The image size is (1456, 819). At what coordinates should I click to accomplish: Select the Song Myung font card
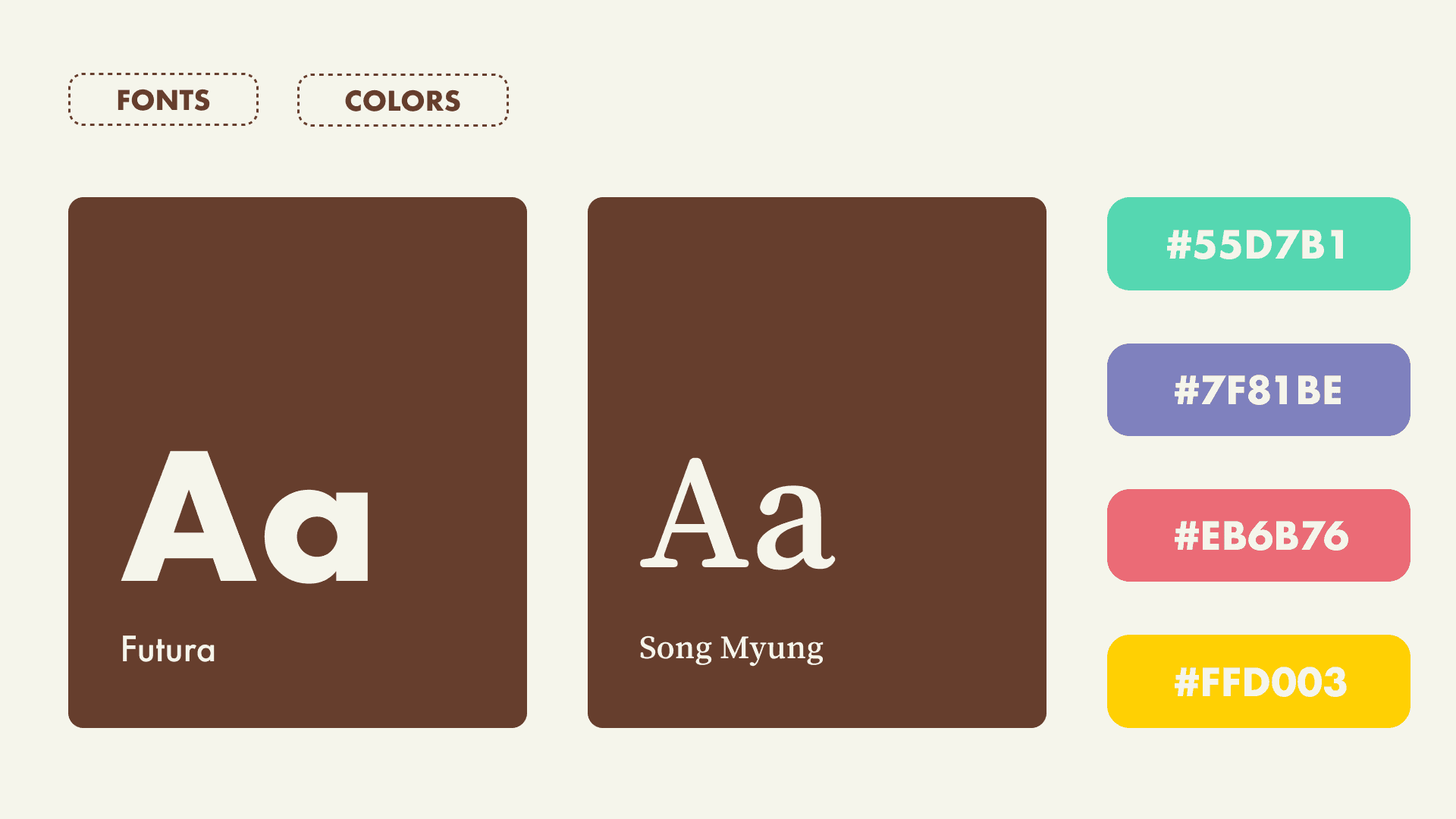click(817, 463)
